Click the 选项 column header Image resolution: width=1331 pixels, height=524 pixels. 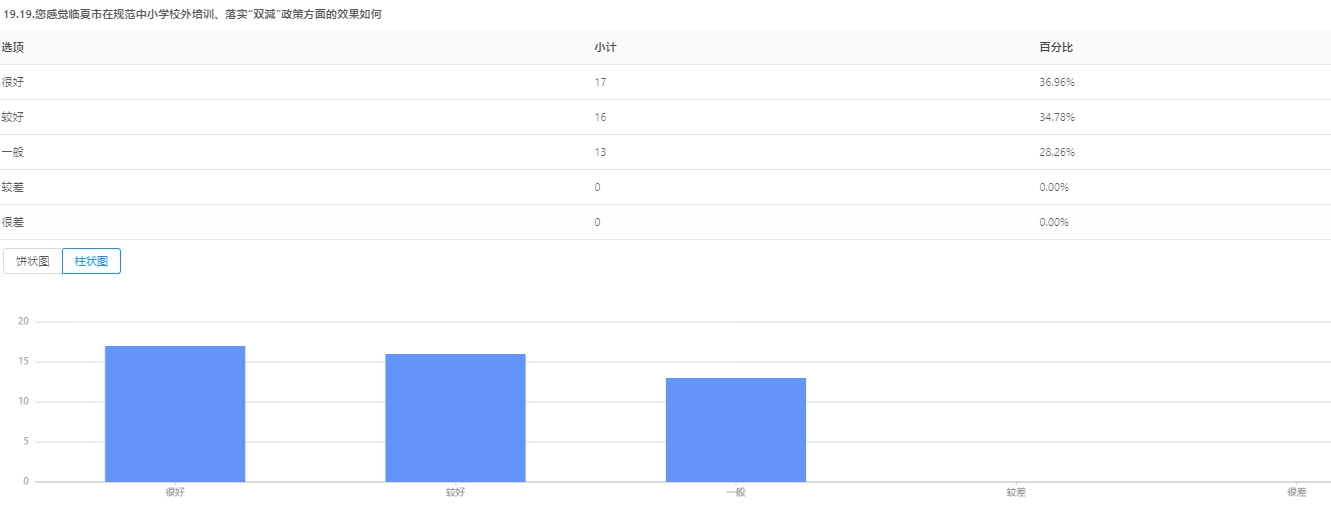click(12, 48)
